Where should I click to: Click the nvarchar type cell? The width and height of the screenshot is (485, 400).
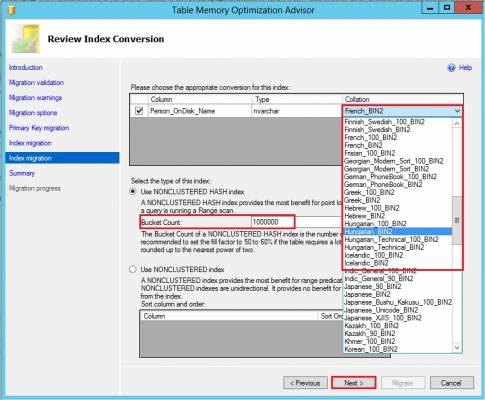[297, 111]
